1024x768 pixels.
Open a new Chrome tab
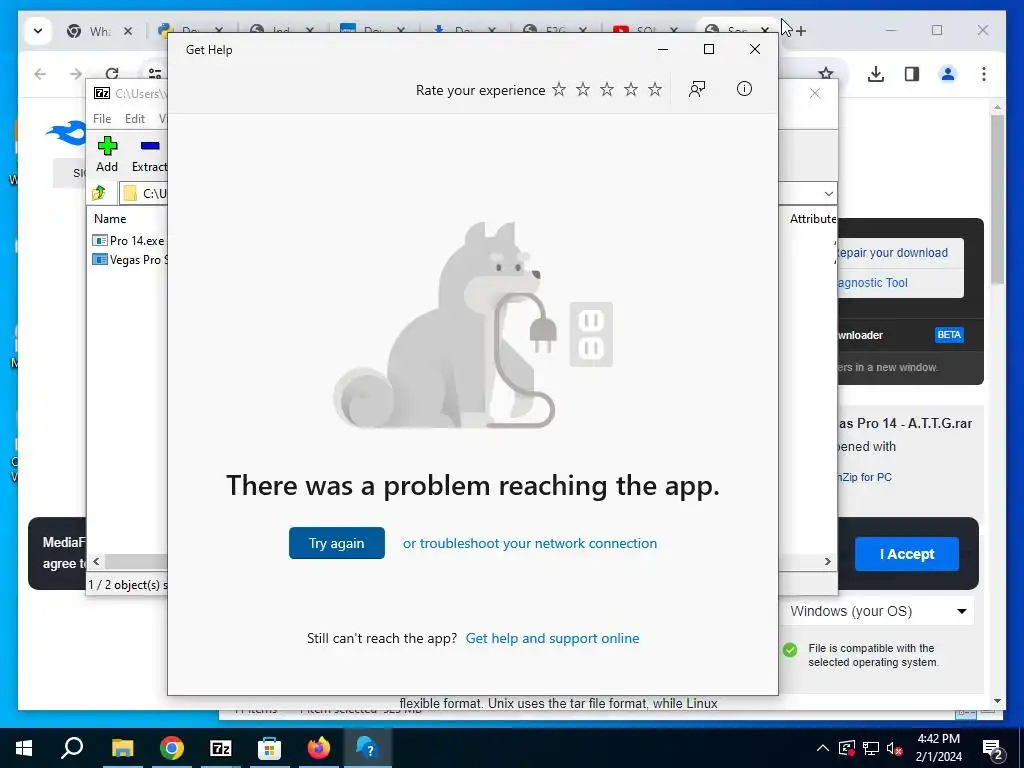click(801, 31)
